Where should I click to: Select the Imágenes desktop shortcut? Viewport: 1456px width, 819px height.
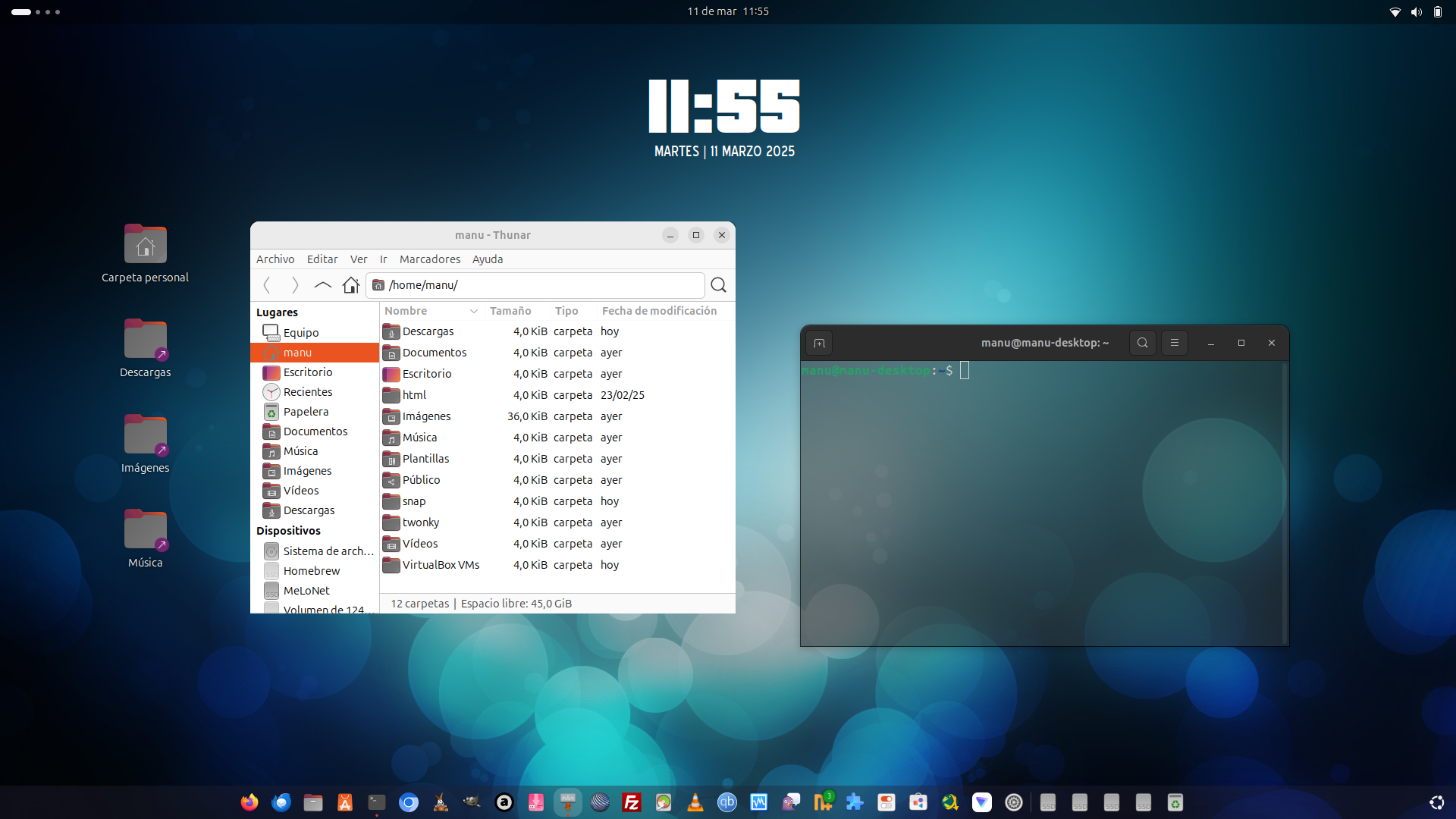(145, 444)
